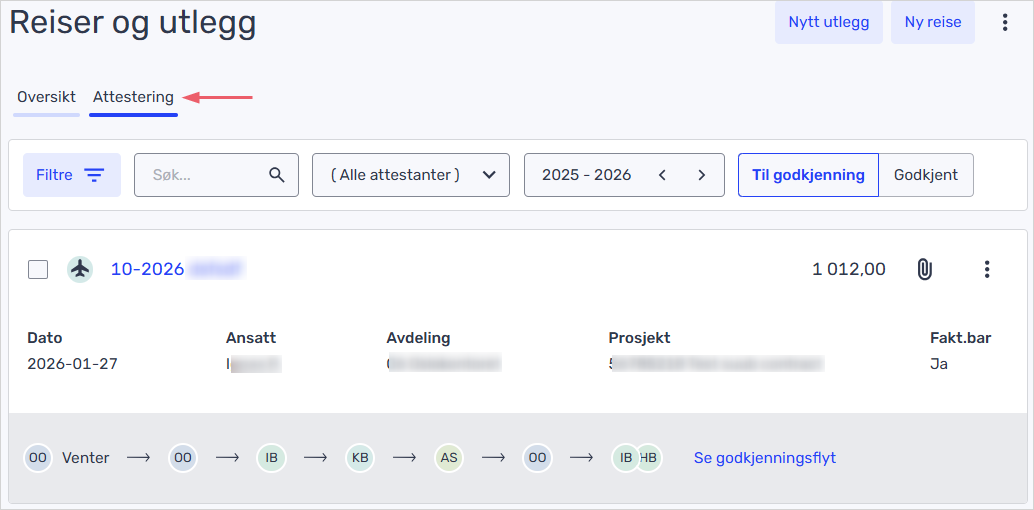Go to previous period with left chevron
The image size is (1034, 510).
(x=662, y=175)
